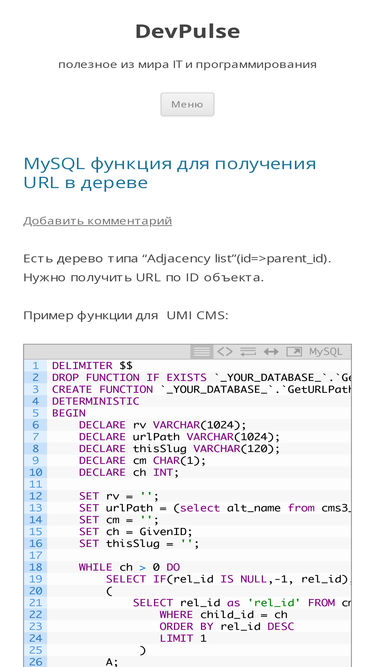Click code line CREATE FUNCTION
Screen dimensions: 375x667
(x=202, y=389)
